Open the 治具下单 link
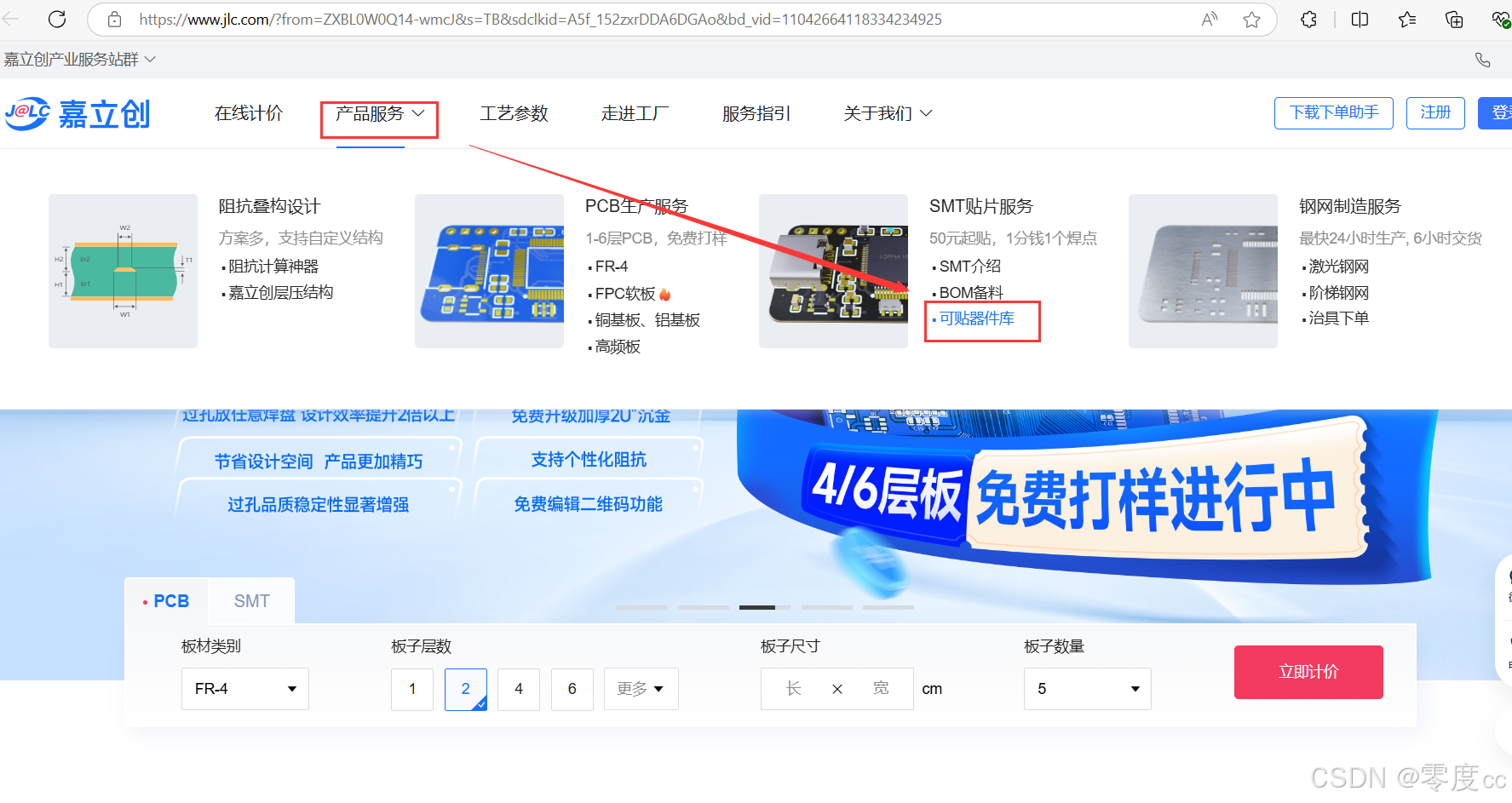The height and width of the screenshot is (803, 1512). (x=1337, y=318)
